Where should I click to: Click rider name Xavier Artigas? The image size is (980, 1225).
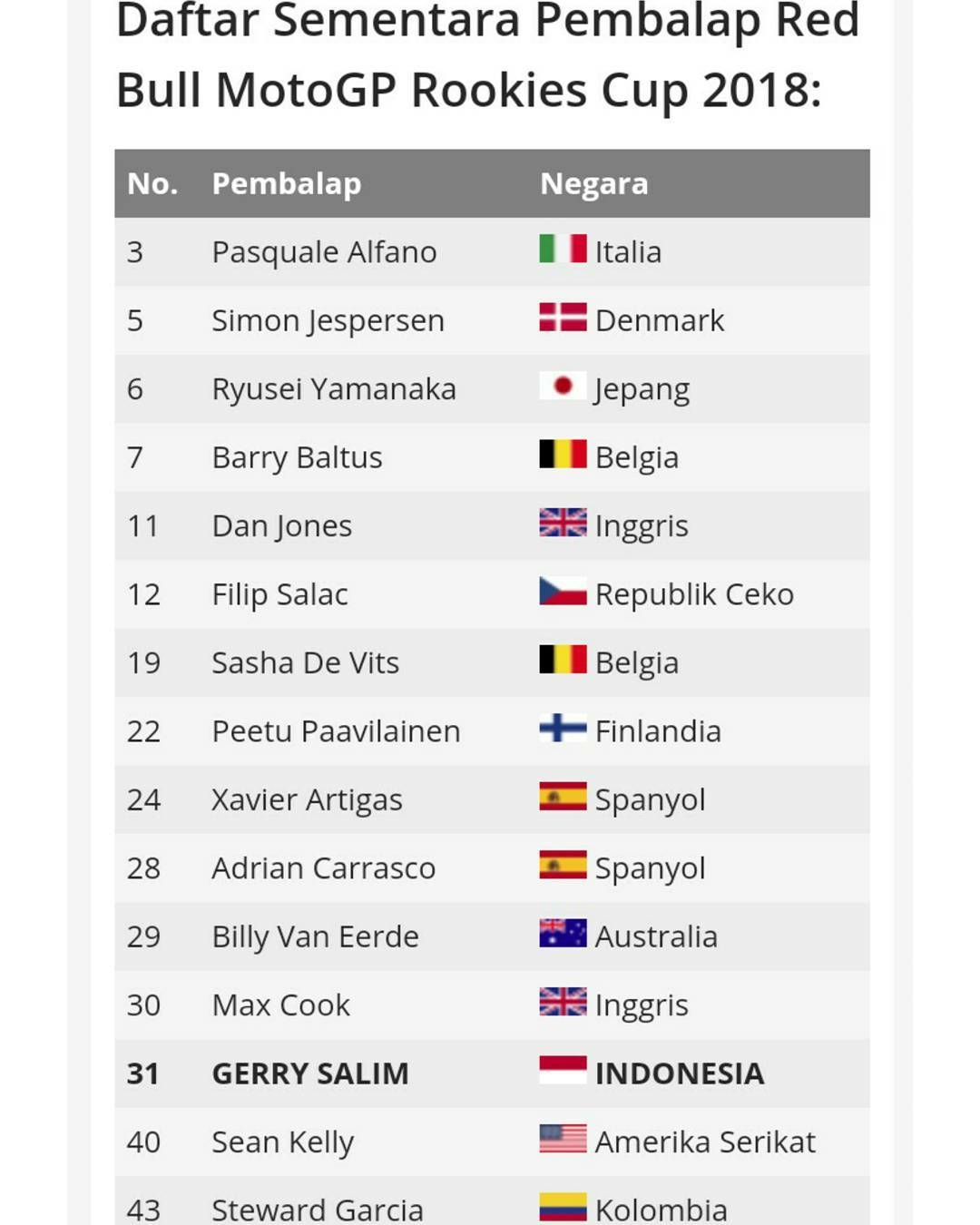[x=307, y=800]
